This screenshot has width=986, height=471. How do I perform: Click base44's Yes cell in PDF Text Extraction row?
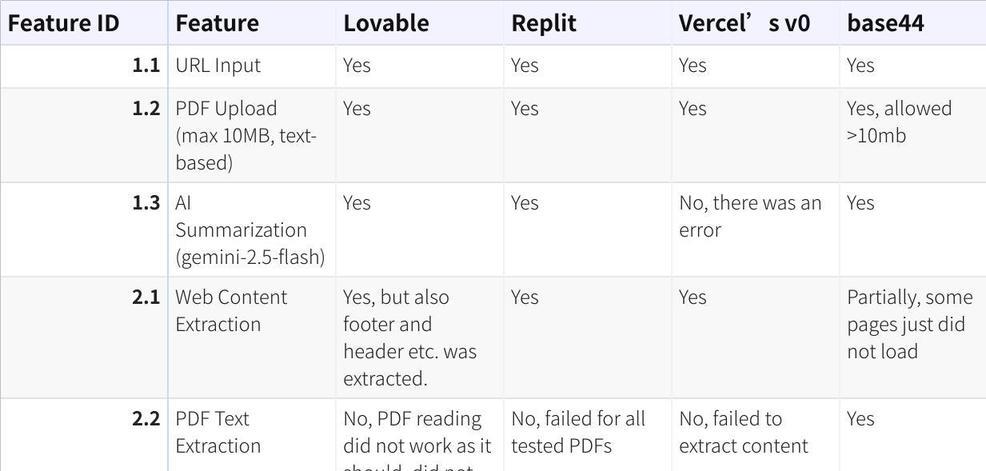(x=861, y=419)
